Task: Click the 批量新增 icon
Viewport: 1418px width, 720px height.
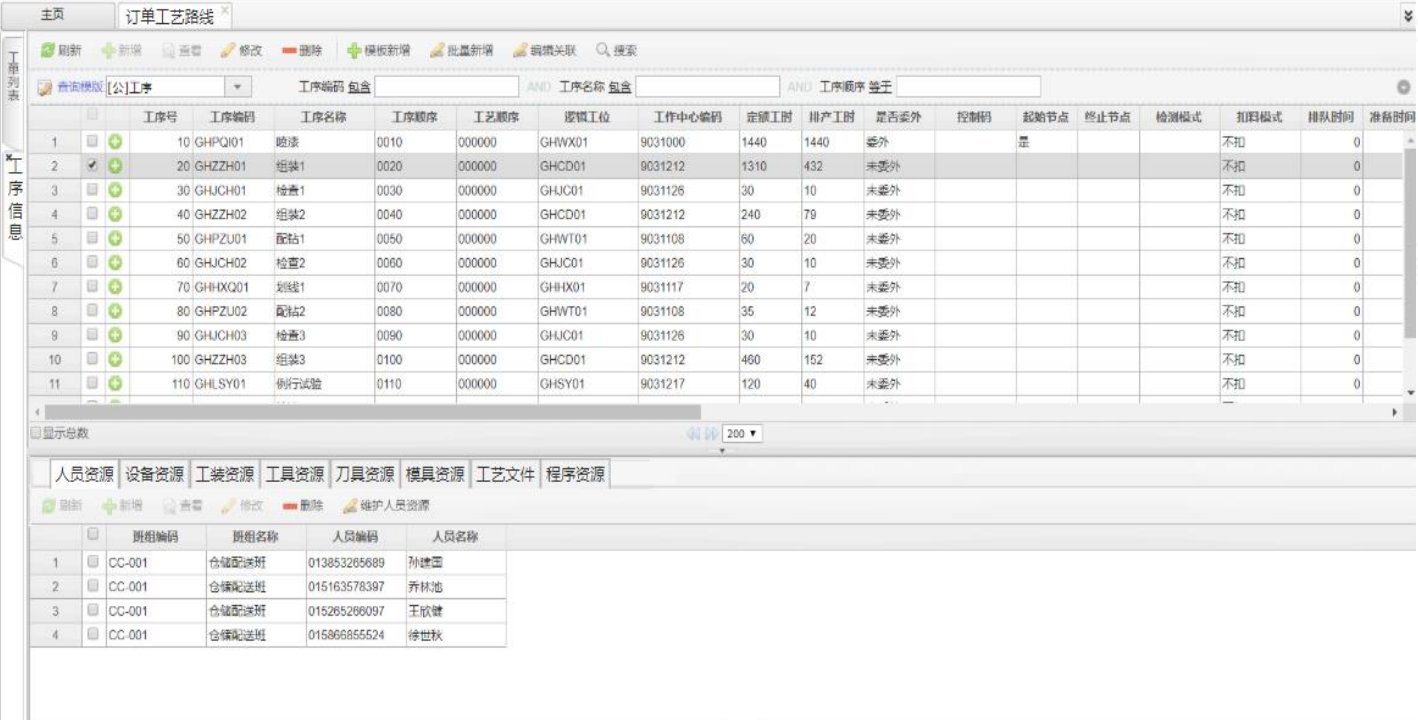Action: tap(436, 50)
